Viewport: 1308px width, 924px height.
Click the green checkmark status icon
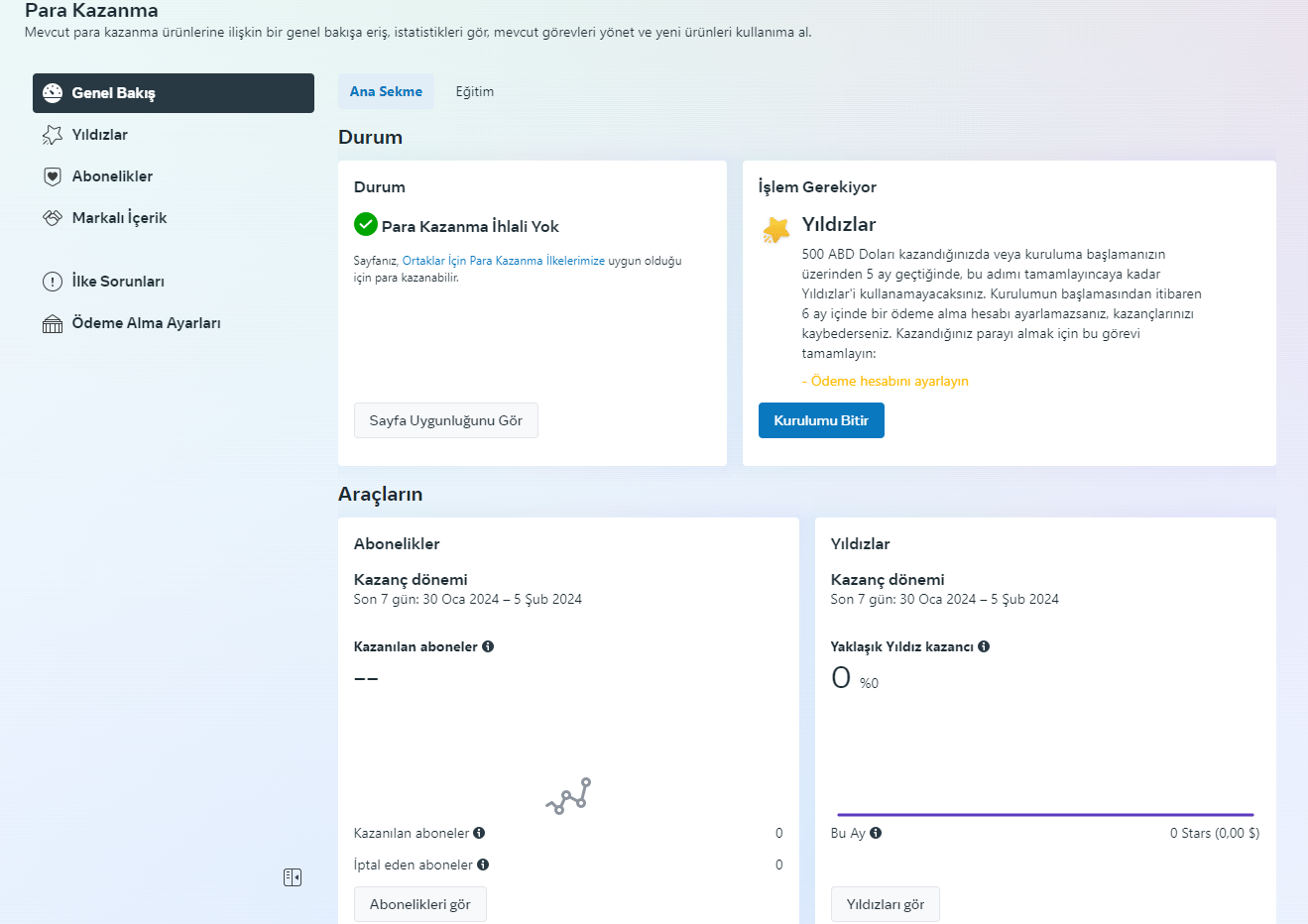click(366, 224)
